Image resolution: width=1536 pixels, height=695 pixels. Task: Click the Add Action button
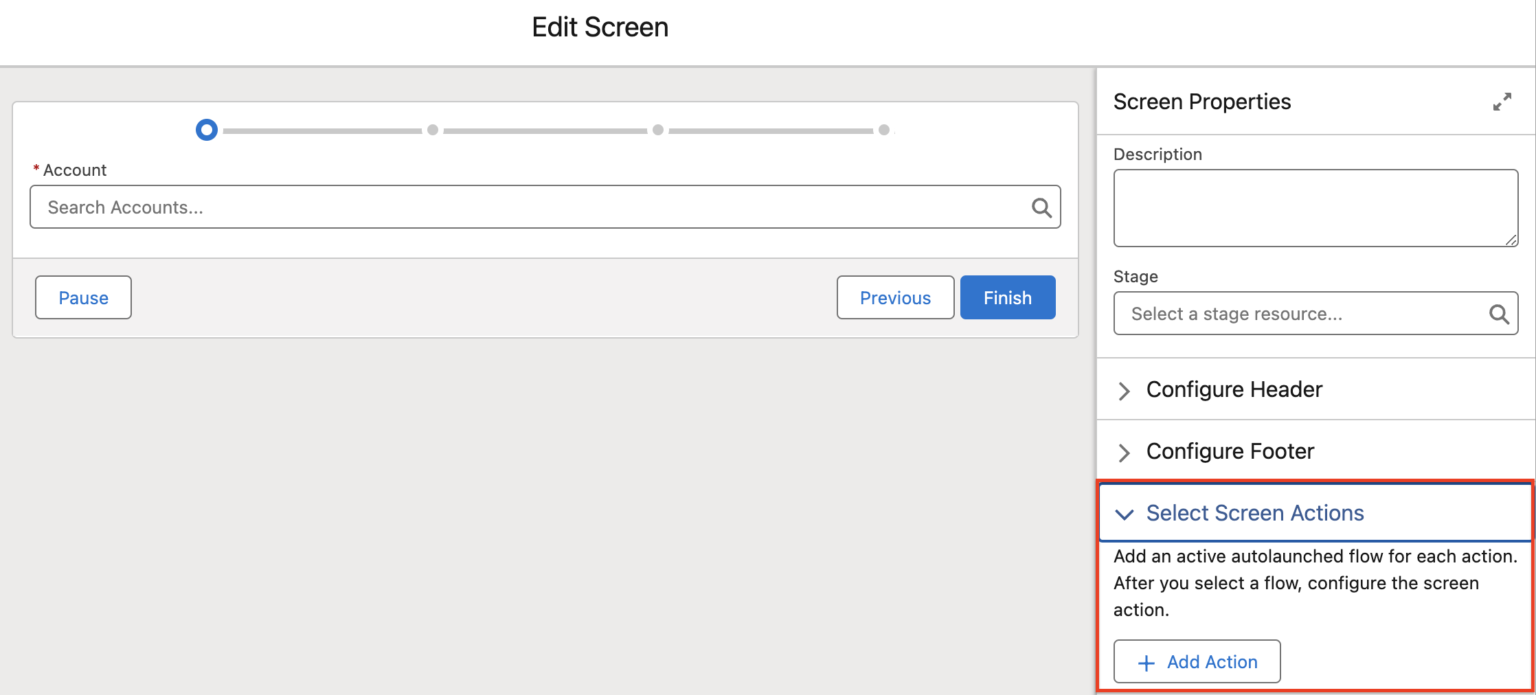1197,661
